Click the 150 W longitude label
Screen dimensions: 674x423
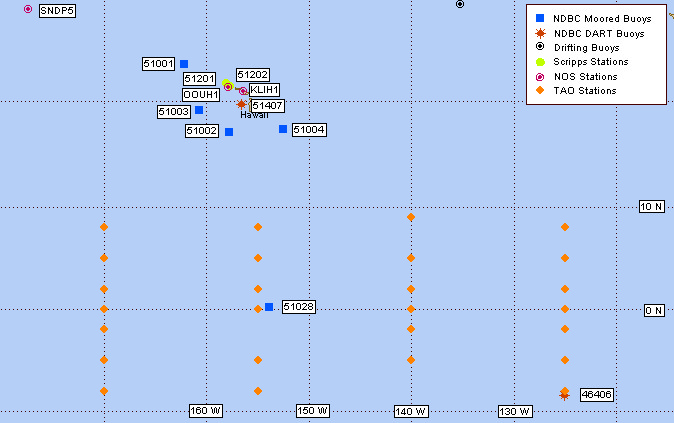(313, 411)
